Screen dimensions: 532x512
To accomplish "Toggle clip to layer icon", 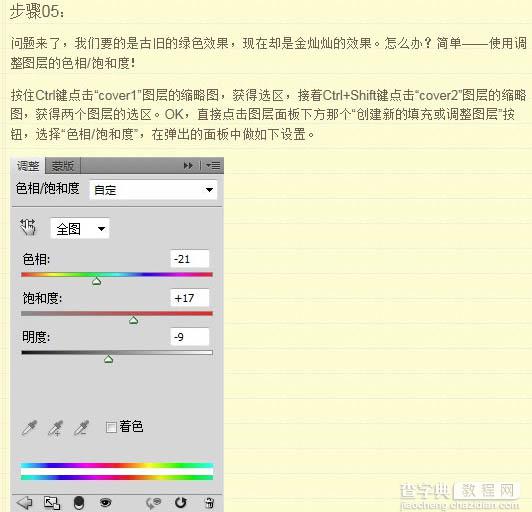I will coord(79,502).
